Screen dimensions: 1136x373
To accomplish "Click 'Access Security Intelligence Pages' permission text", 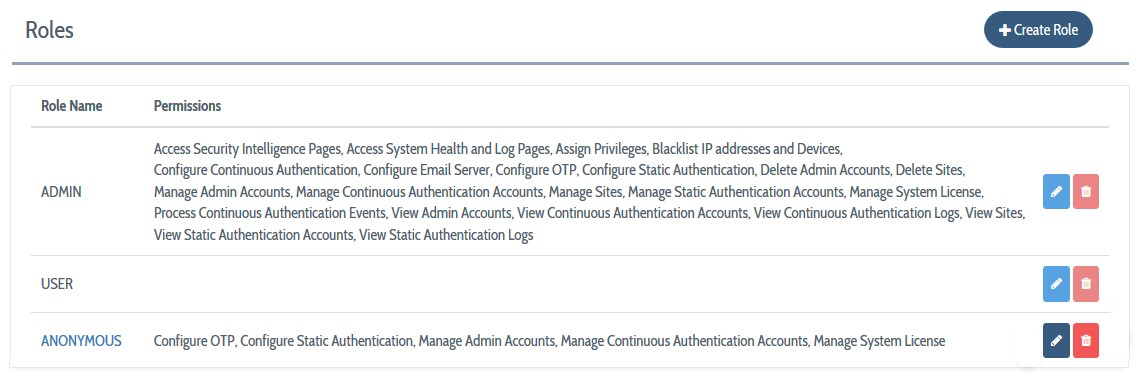I will [247, 149].
